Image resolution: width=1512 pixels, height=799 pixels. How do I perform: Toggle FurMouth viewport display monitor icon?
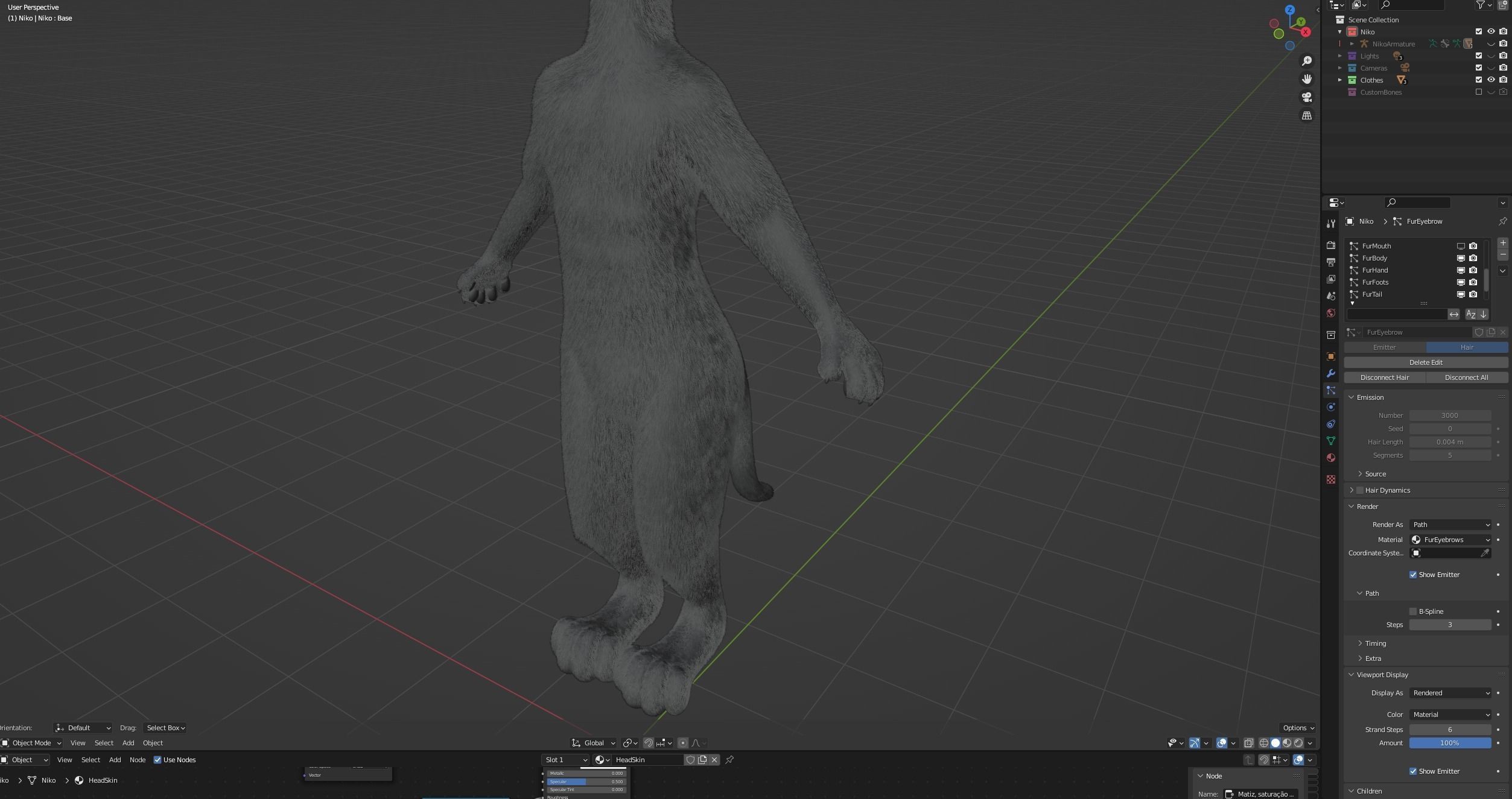pyautogui.click(x=1461, y=246)
